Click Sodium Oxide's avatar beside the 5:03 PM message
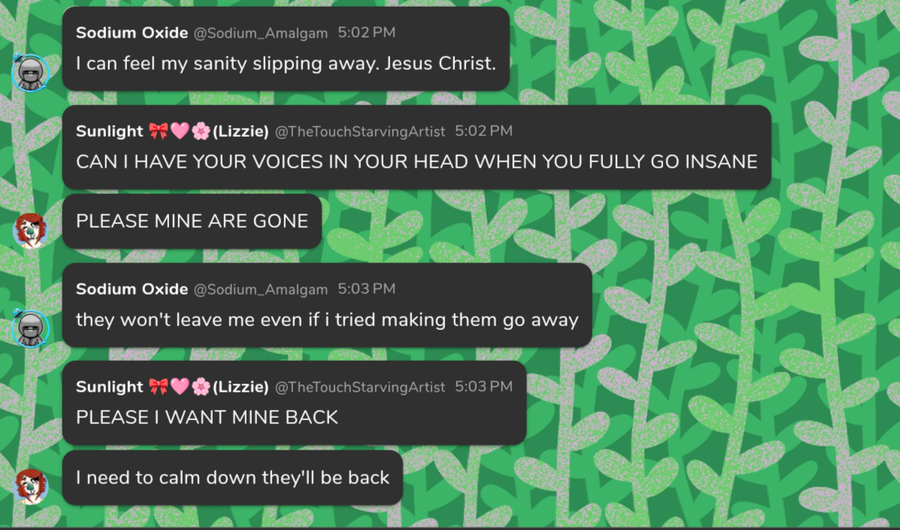 [31, 328]
